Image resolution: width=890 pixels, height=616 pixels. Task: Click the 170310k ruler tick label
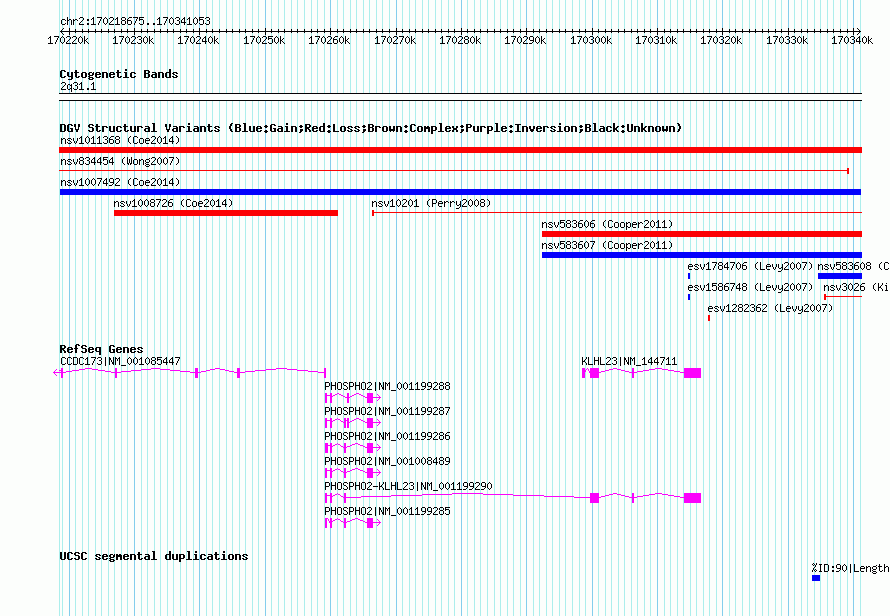tap(656, 40)
